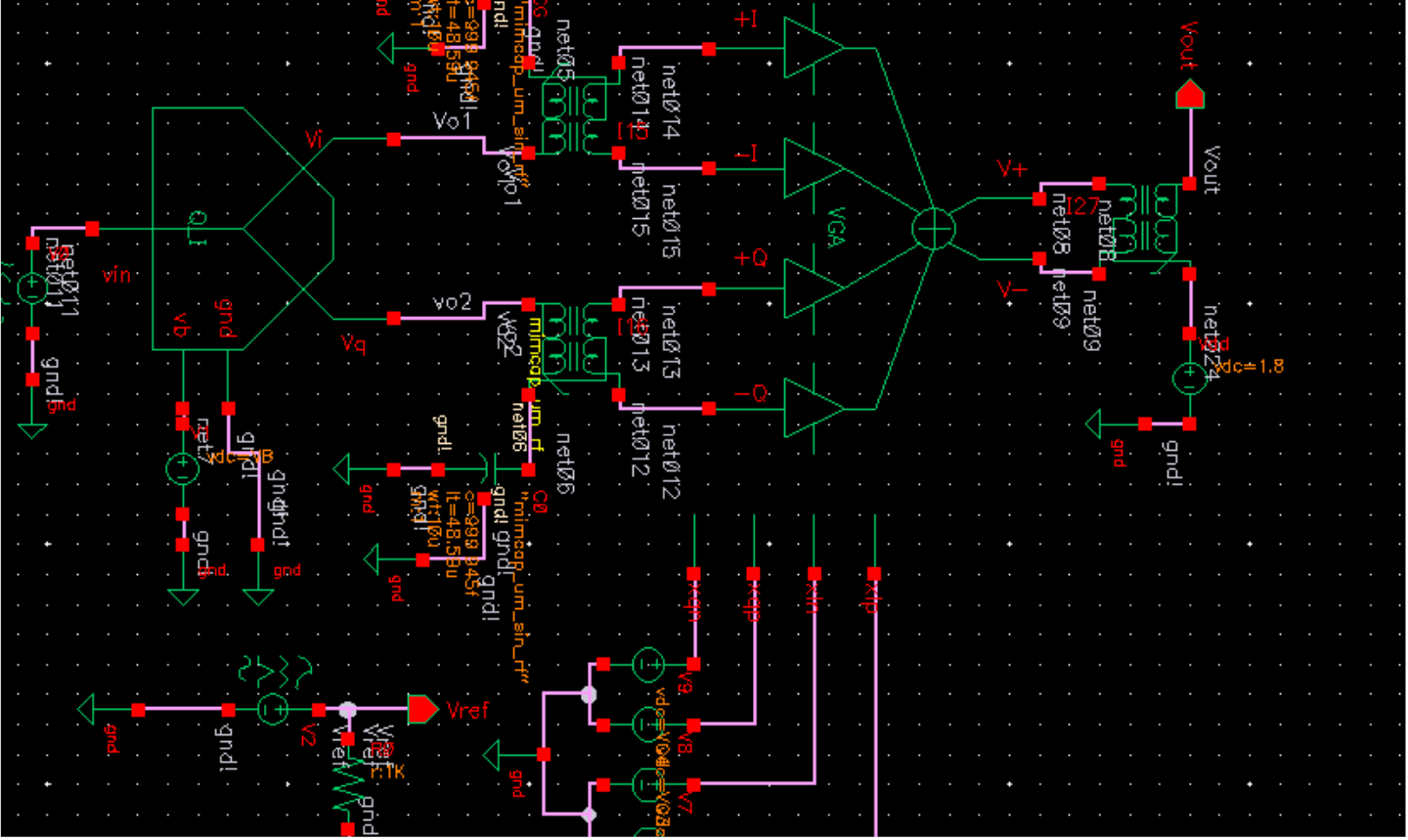1408x840 pixels.
Task: Select the -I amplifier triangle
Action: click(x=814, y=168)
